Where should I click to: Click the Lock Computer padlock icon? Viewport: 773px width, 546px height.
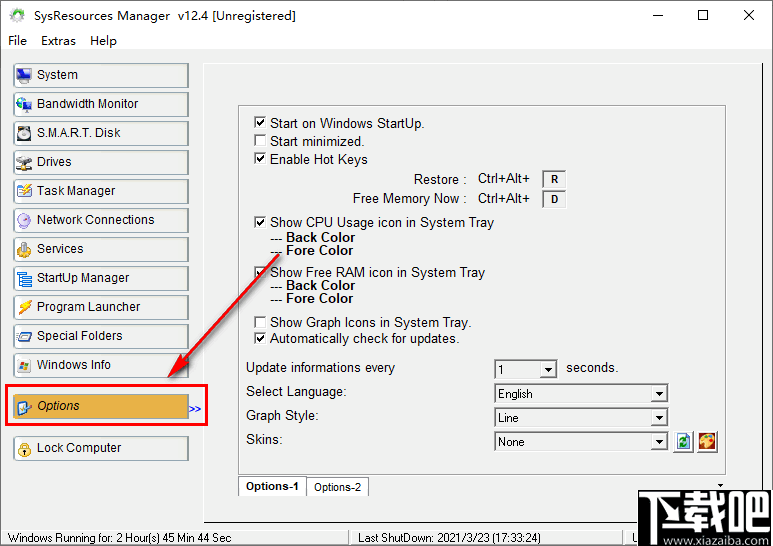tap(24, 448)
